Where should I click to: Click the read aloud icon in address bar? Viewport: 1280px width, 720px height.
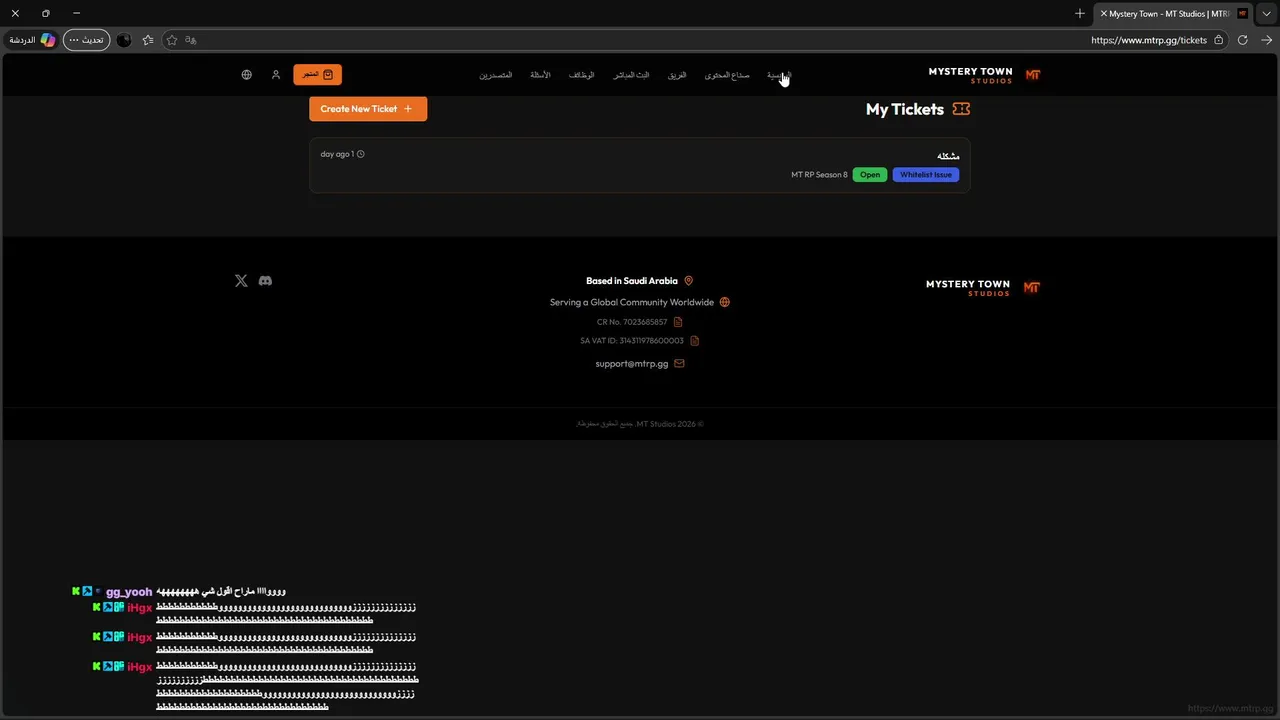(191, 40)
